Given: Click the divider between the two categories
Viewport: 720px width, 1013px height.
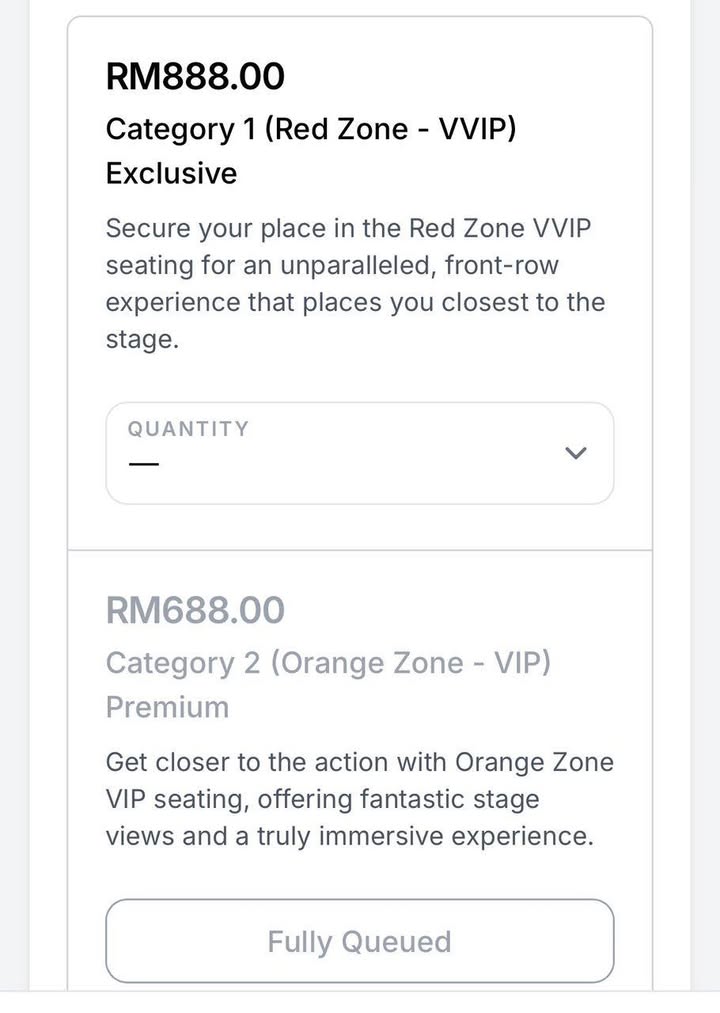Looking at the screenshot, I should pyautogui.click(x=359, y=550).
